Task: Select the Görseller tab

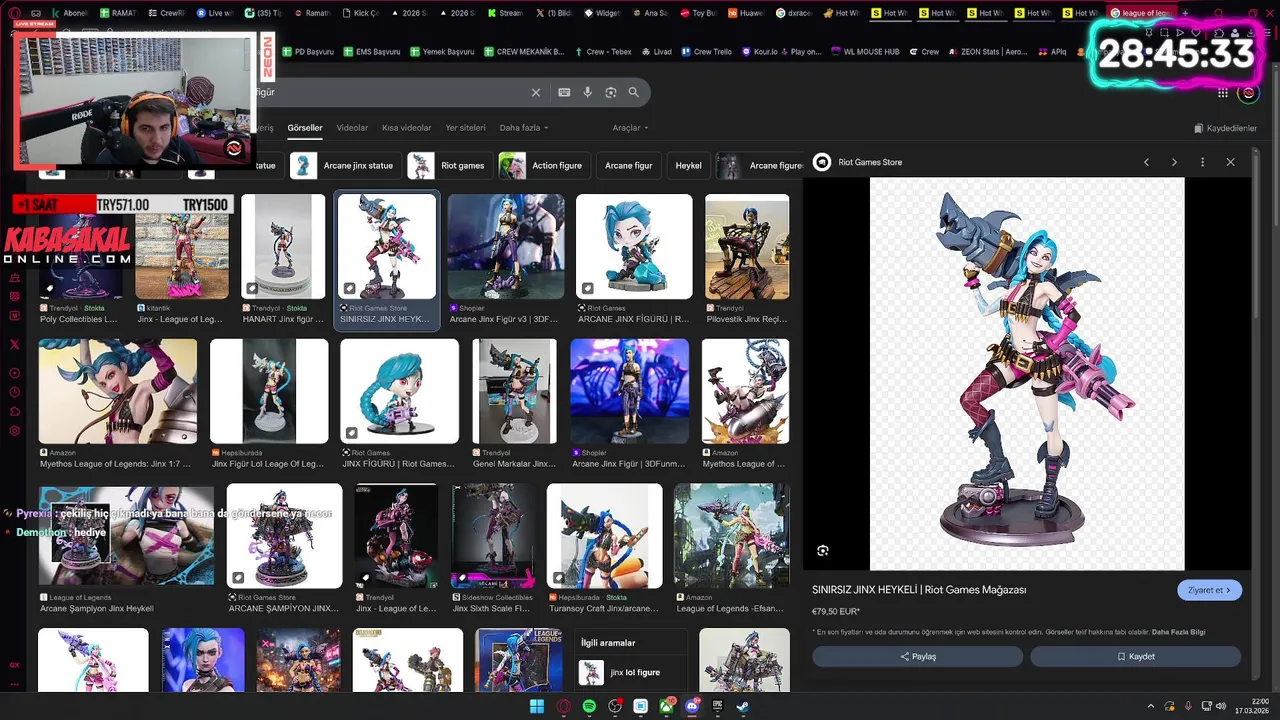Action: (x=305, y=128)
